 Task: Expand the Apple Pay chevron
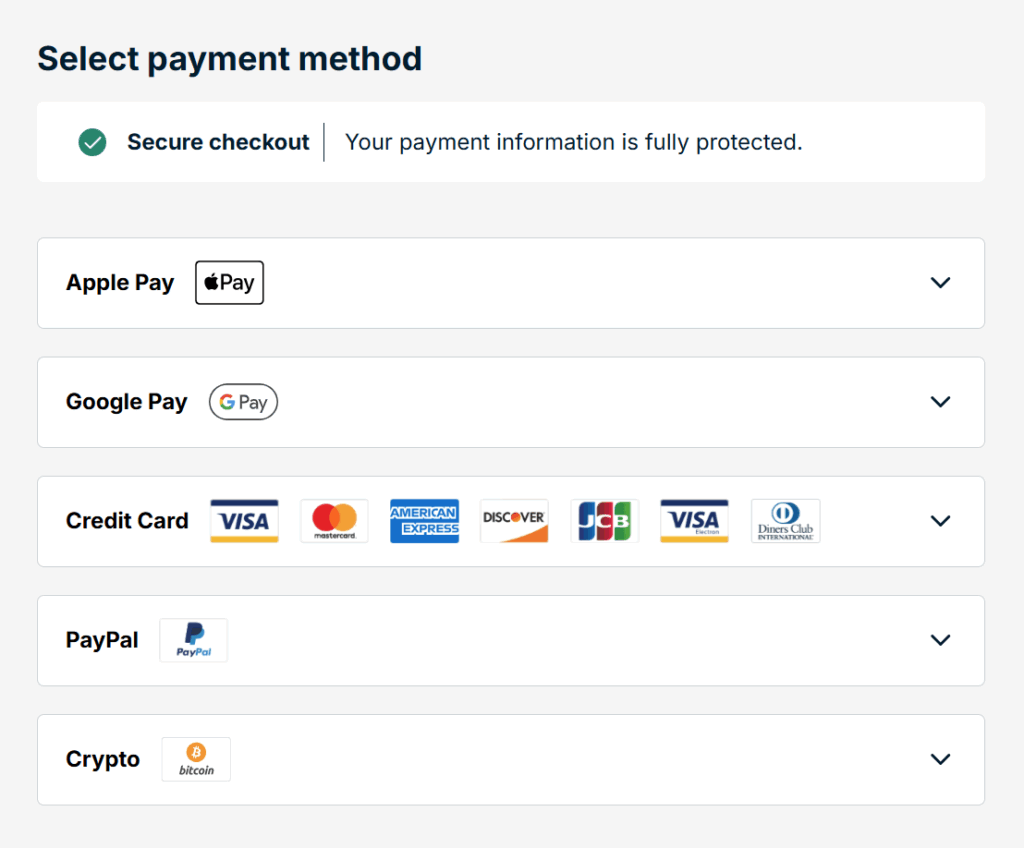(x=940, y=283)
